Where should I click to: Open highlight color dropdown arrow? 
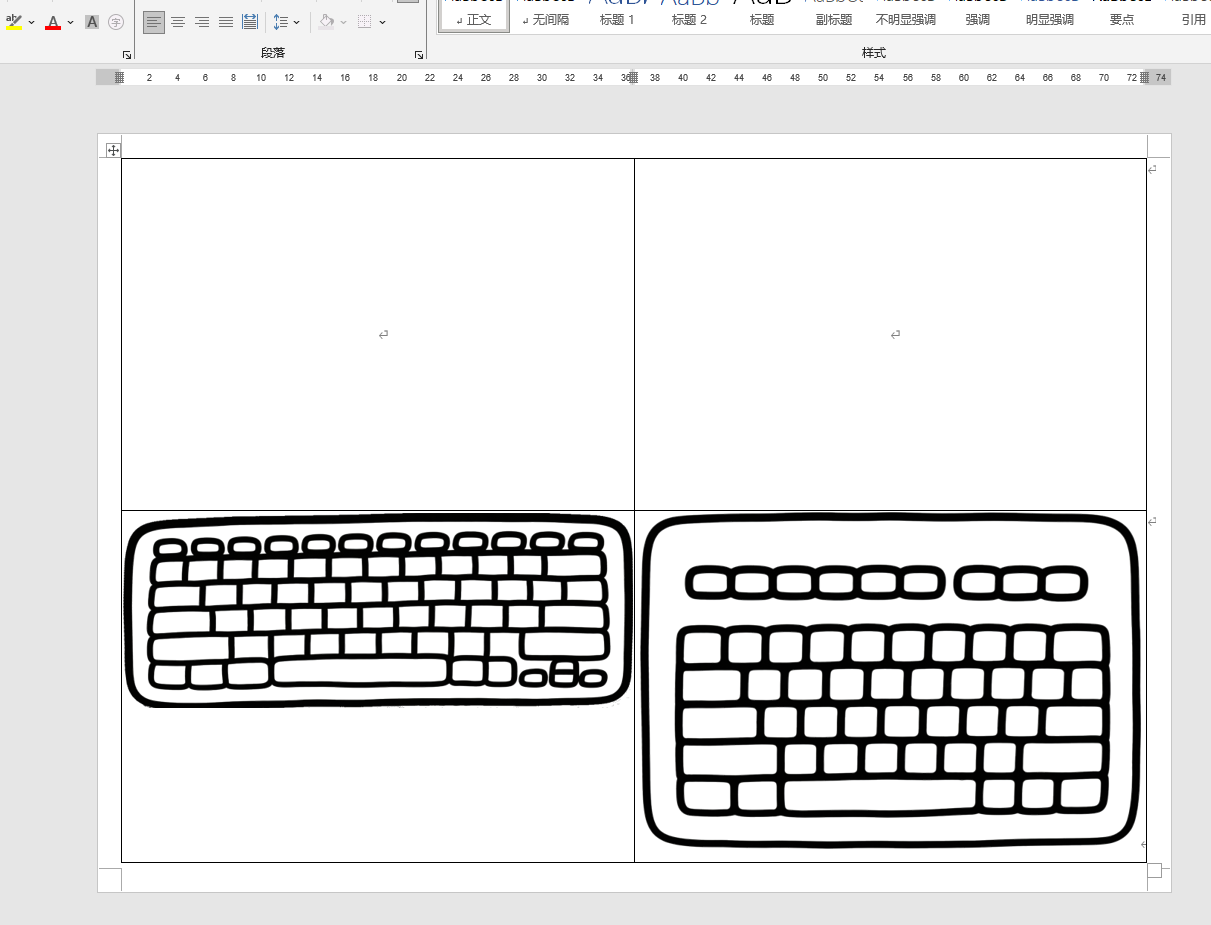[32, 22]
